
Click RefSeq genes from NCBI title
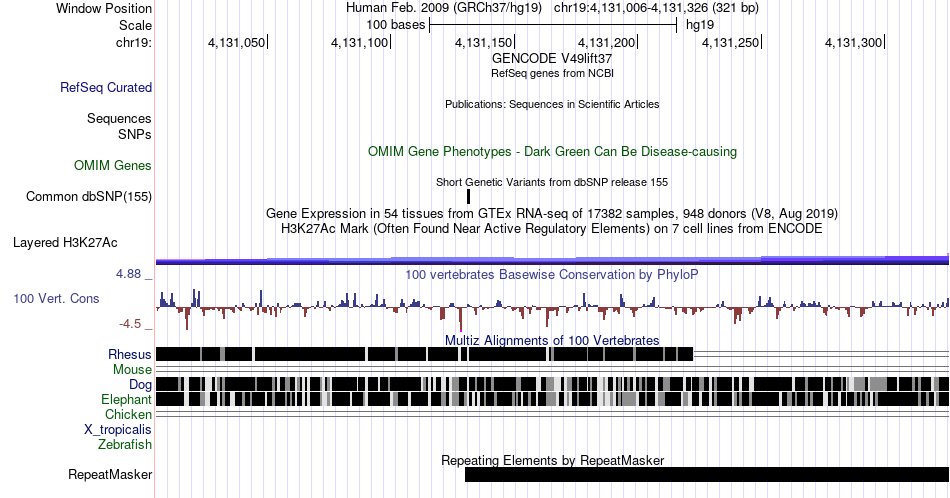coord(552,73)
